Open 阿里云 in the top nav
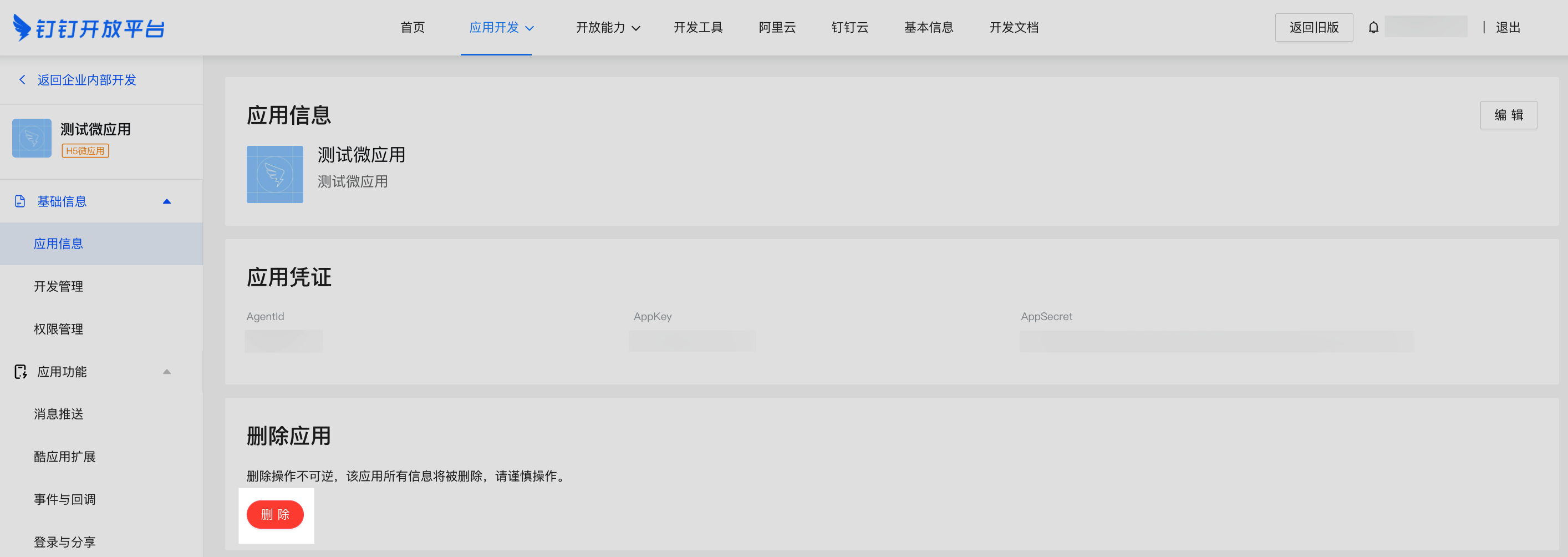The image size is (1568, 557). point(777,27)
